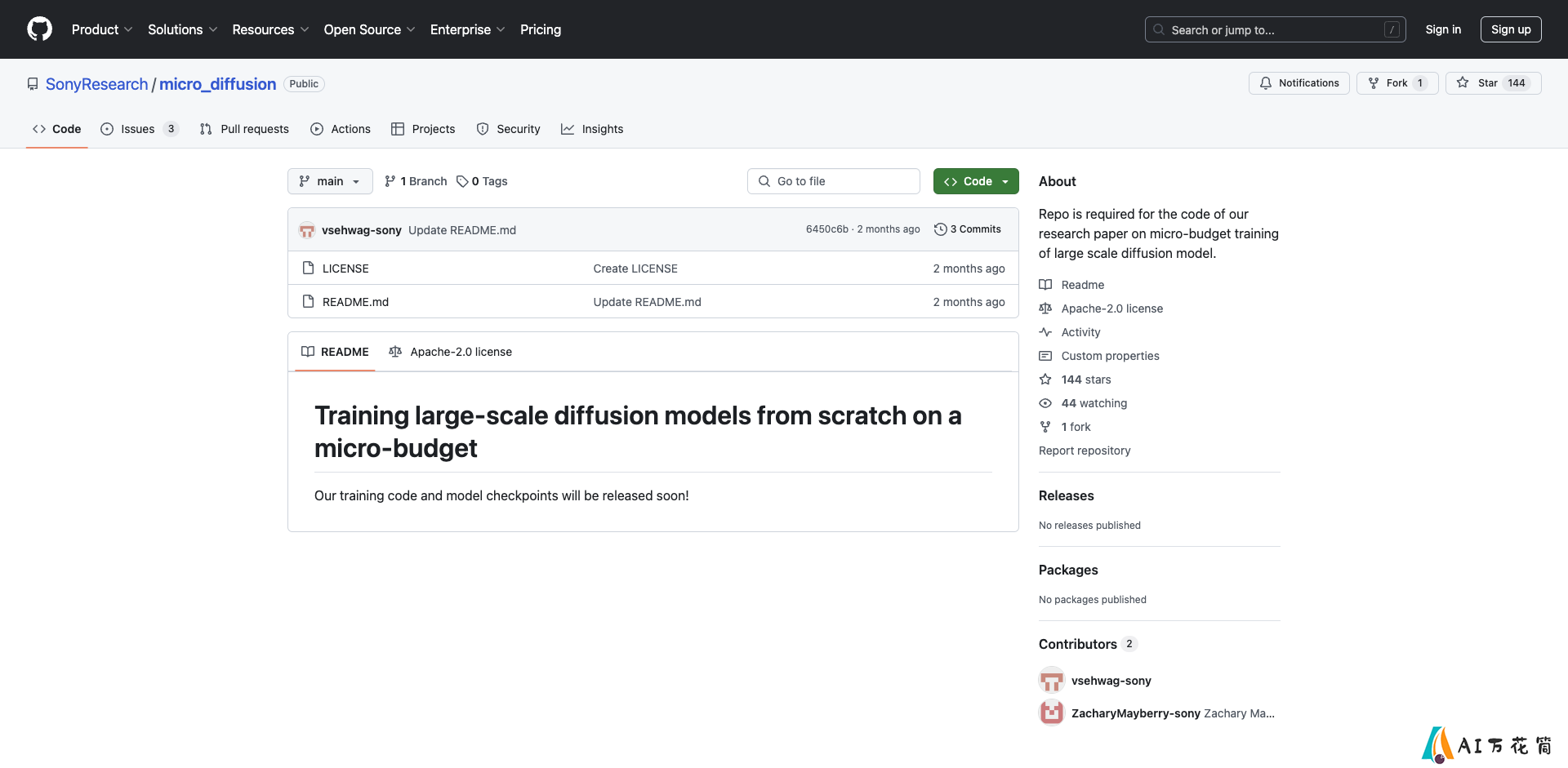The image size is (1568, 768).
Task: Open vsehwag-sony commit author link
Action: tap(362, 230)
